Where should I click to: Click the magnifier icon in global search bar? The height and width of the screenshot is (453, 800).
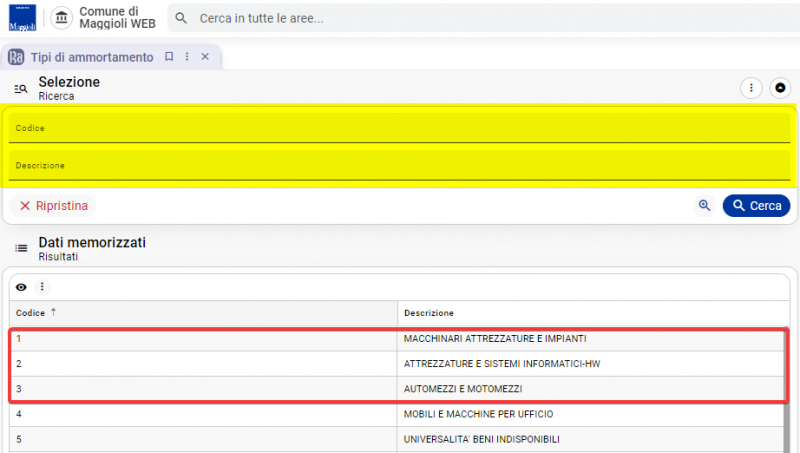point(181,18)
